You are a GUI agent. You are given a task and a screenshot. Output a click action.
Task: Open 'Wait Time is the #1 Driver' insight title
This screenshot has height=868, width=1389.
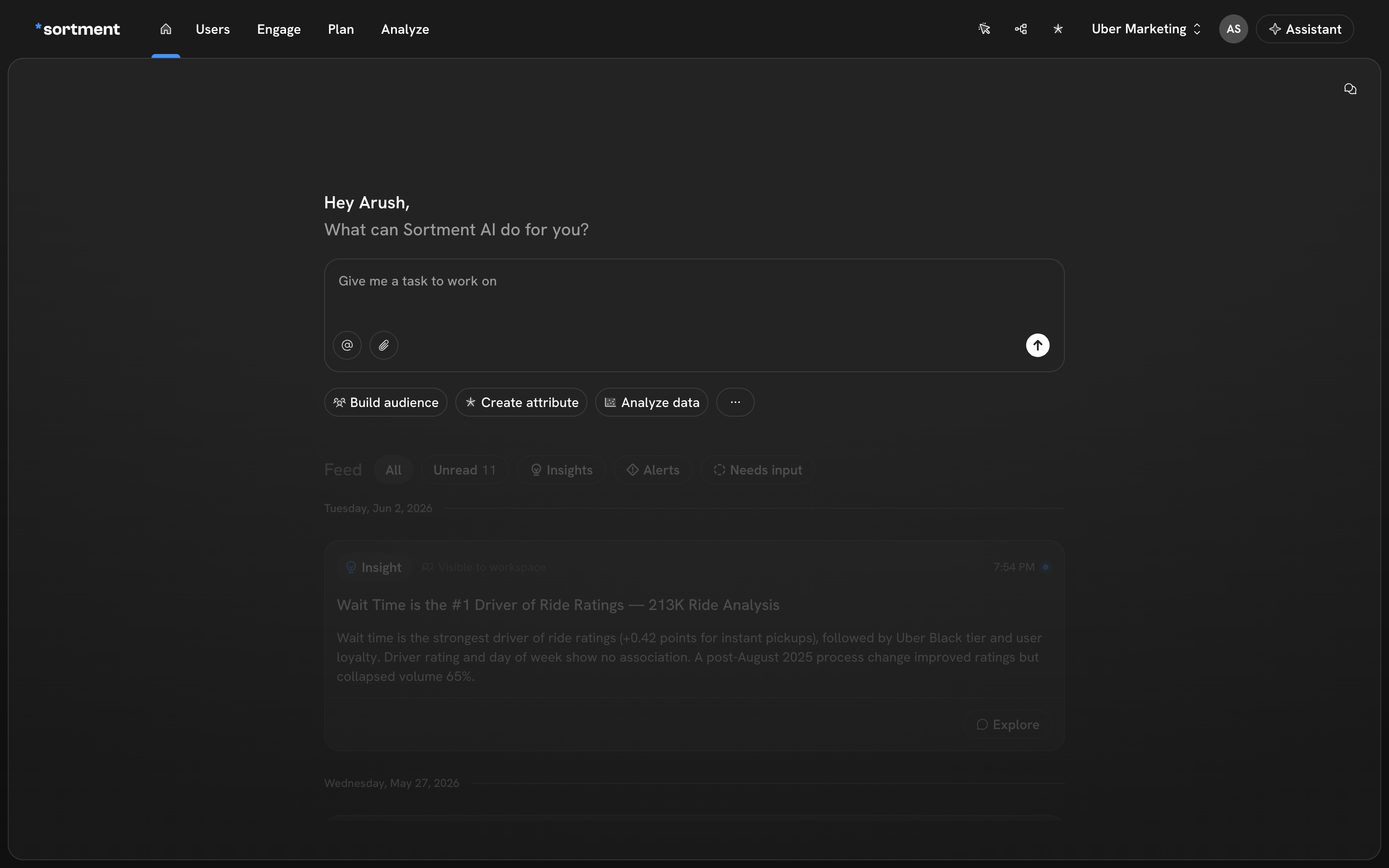tap(558, 605)
